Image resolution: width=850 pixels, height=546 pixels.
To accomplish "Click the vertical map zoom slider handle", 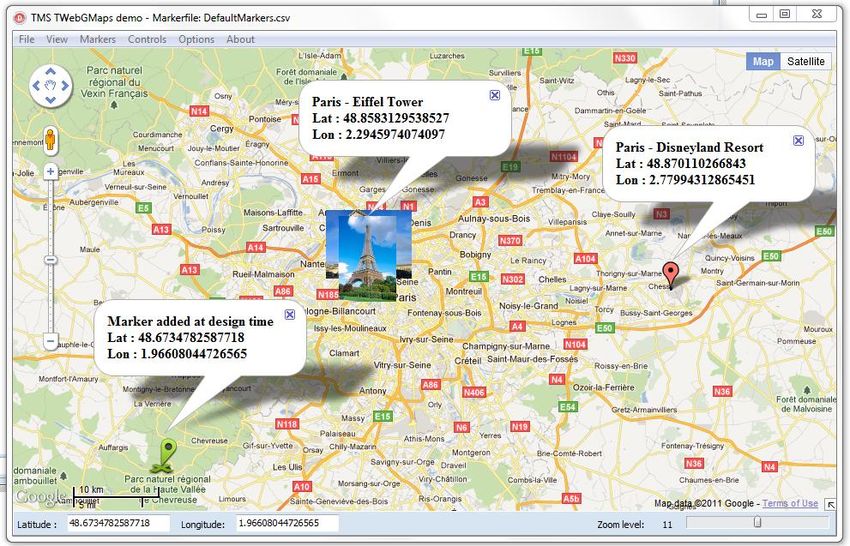I will pos(50,260).
